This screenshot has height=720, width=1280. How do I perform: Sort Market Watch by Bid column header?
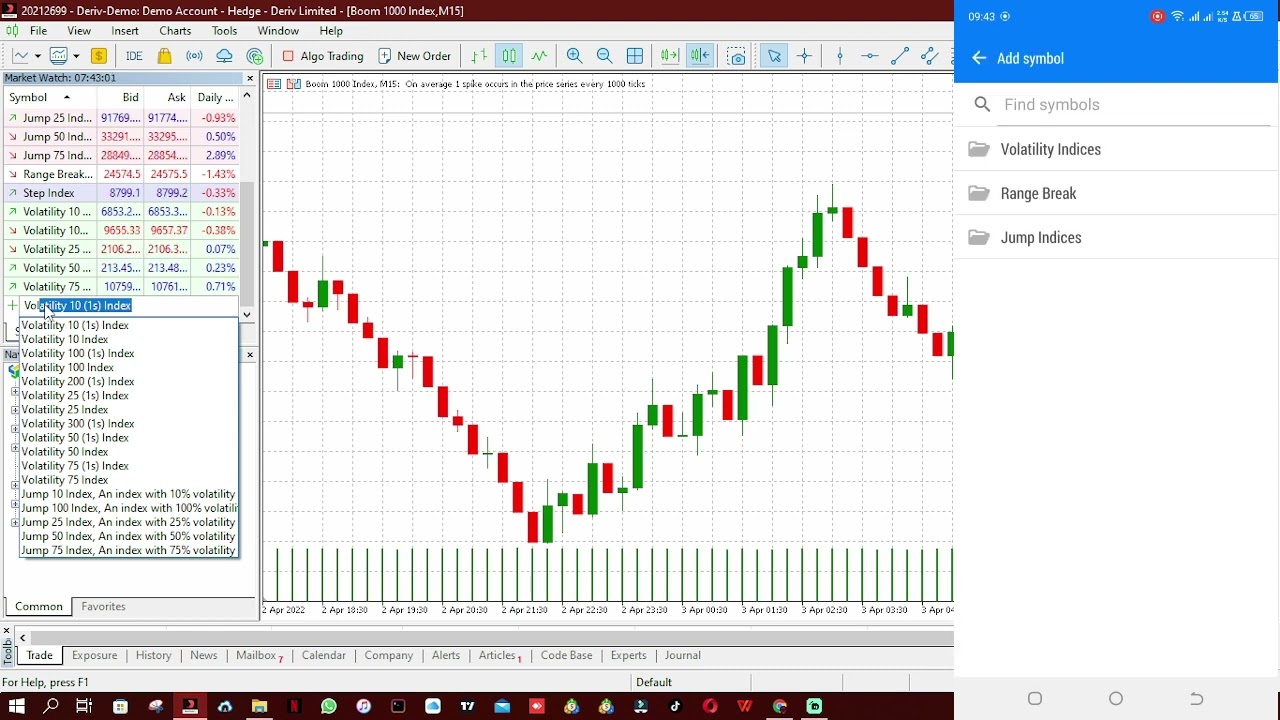(x=120, y=97)
